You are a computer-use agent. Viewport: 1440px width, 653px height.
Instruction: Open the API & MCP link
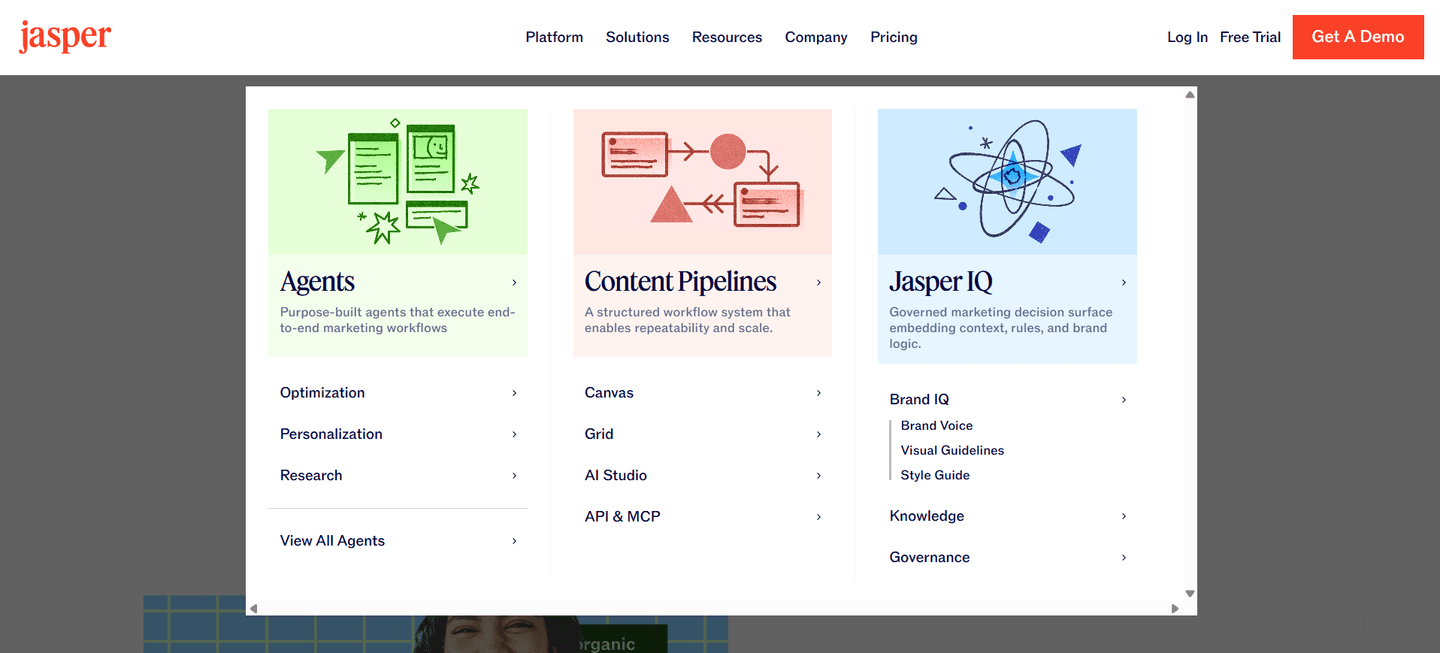click(622, 517)
